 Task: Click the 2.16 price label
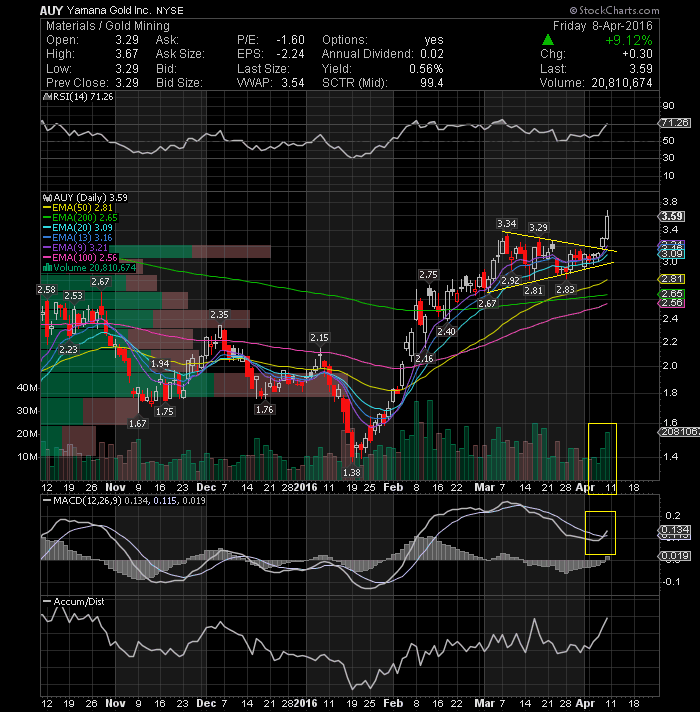[424, 358]
